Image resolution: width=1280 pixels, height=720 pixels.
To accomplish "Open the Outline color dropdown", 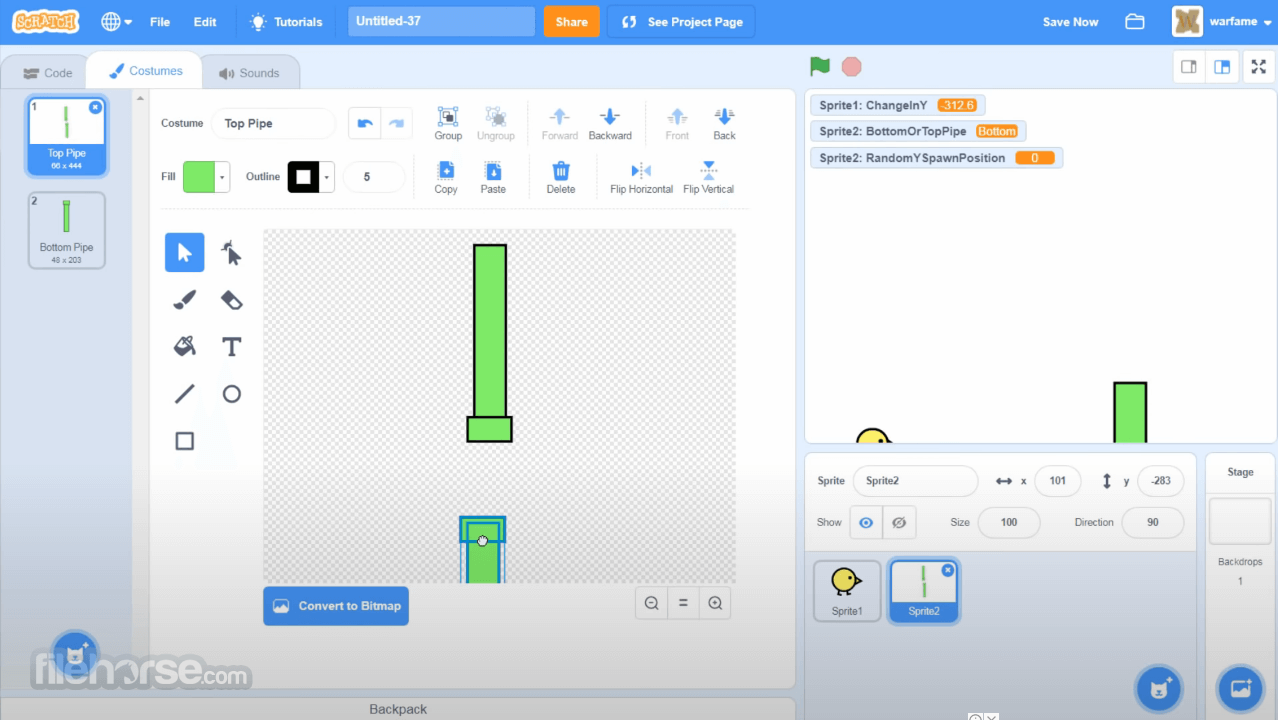I will pos(326,177).
